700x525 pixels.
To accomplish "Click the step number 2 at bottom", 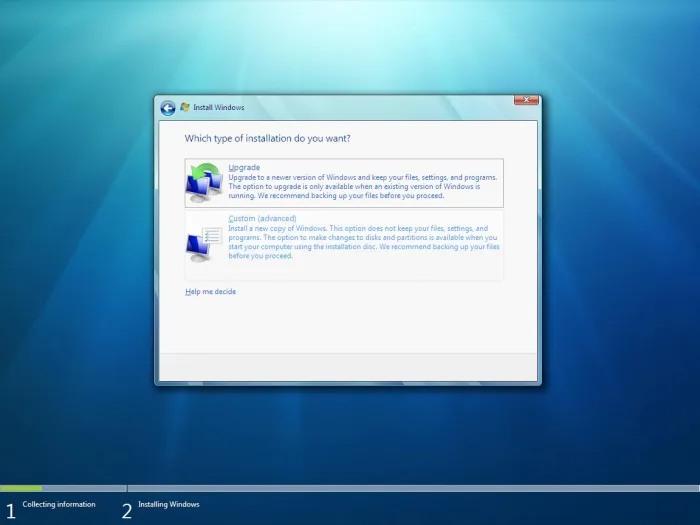I will click(127, 510).
